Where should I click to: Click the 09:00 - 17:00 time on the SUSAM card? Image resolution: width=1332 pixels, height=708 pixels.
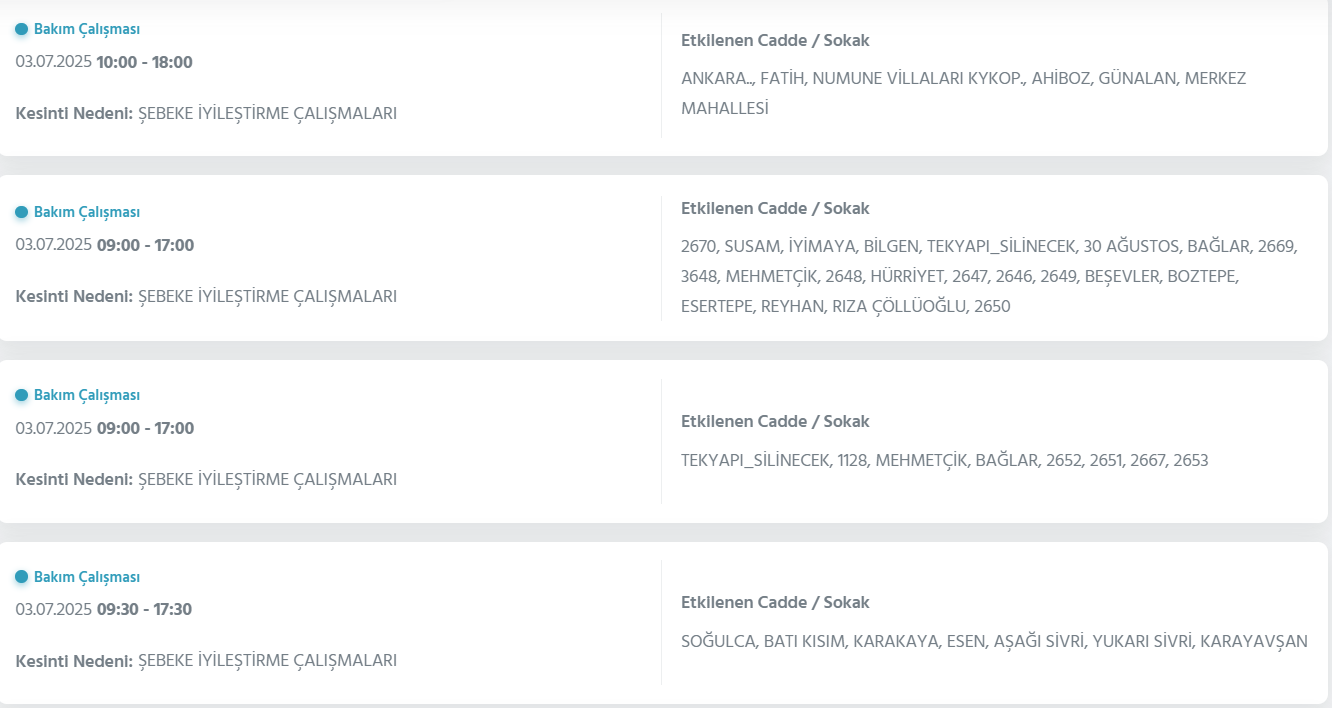145,246
